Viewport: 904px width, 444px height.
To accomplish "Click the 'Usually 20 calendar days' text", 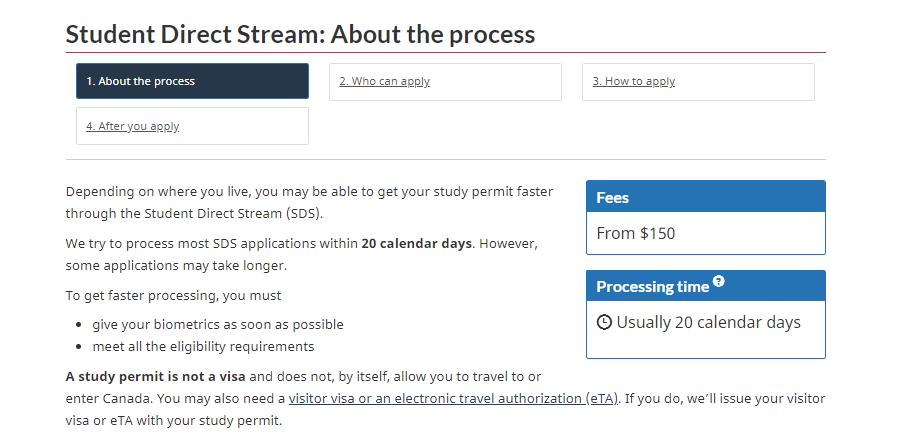I will click(708, 322).
